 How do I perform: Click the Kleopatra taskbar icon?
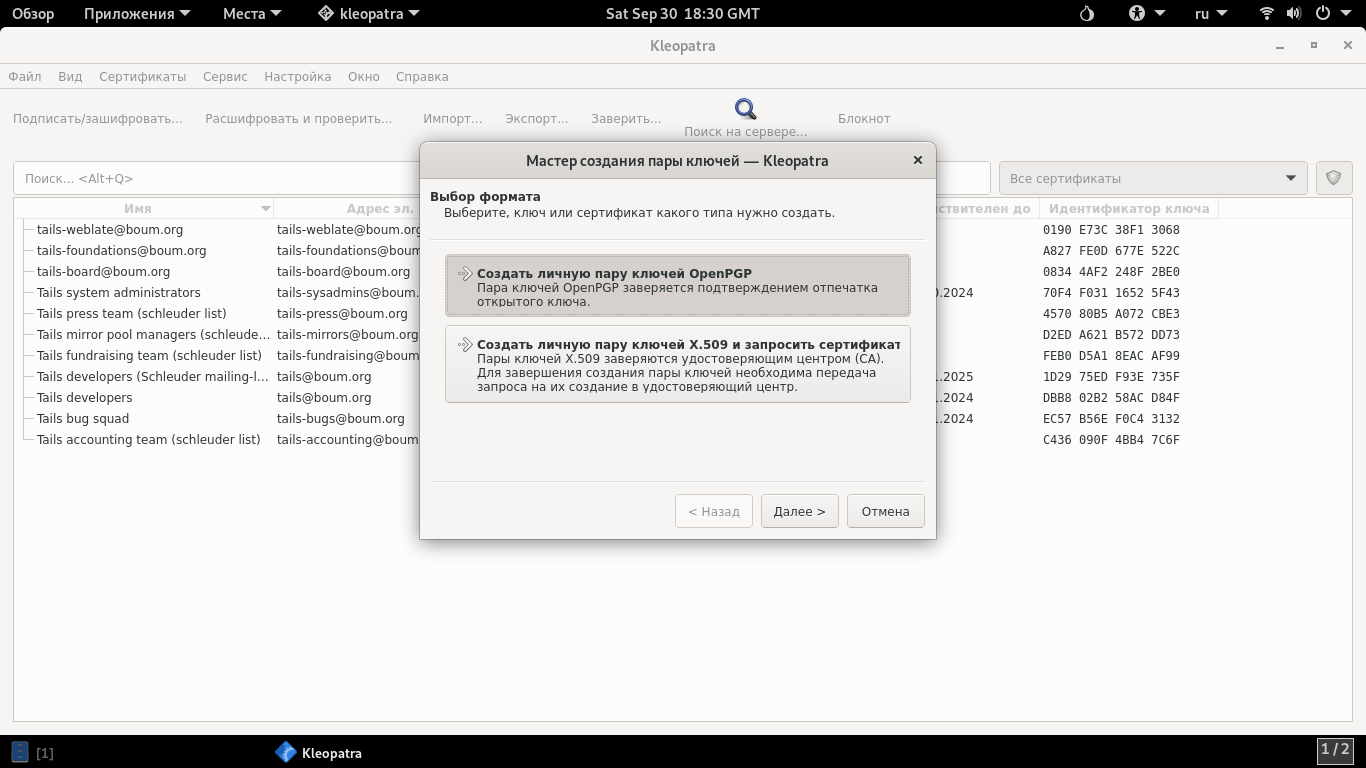(x=286, y=753)
